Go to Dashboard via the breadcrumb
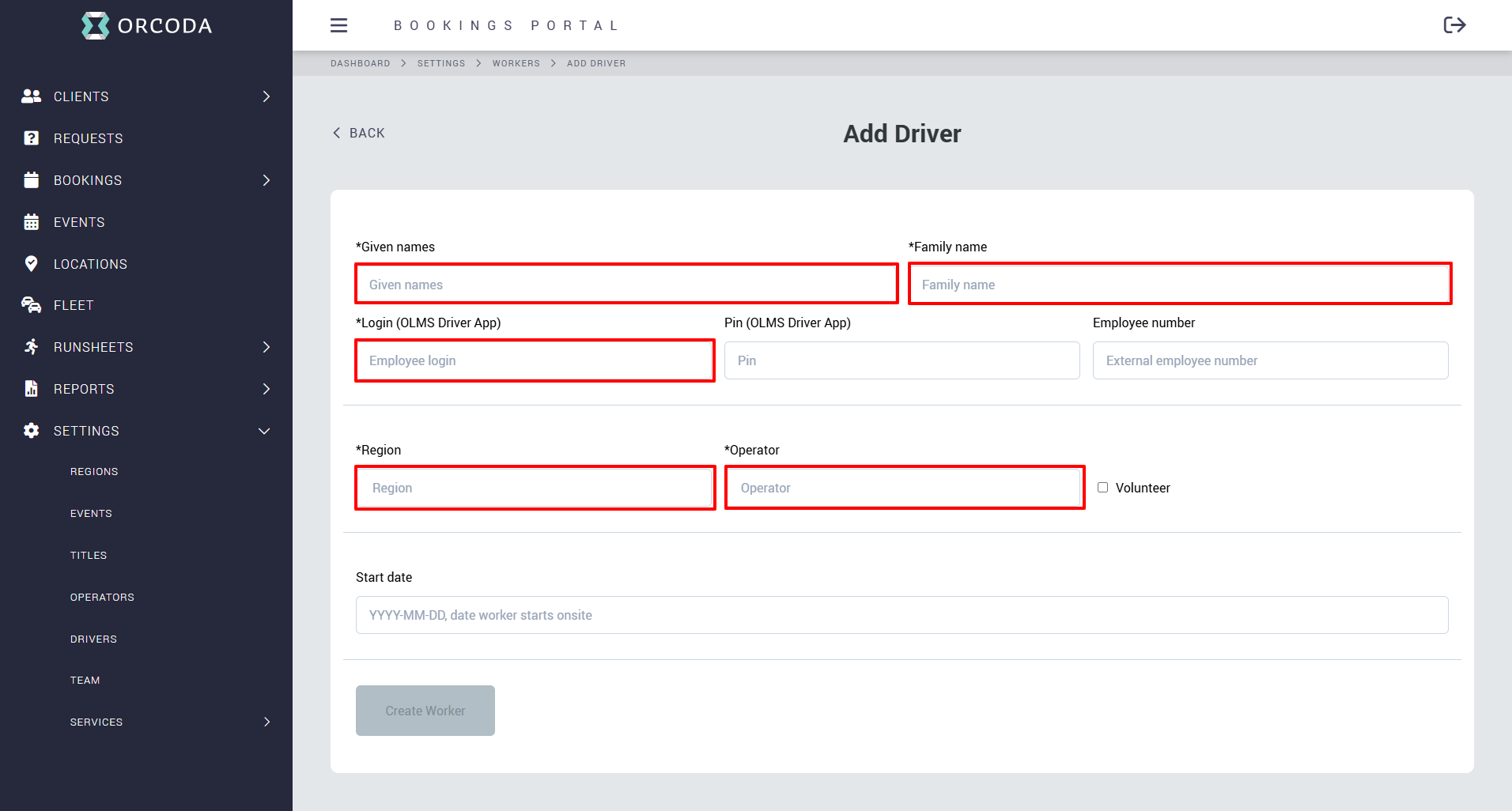Image resolution: width=1512 pixels, height=811 pixels. coord(361,63)
